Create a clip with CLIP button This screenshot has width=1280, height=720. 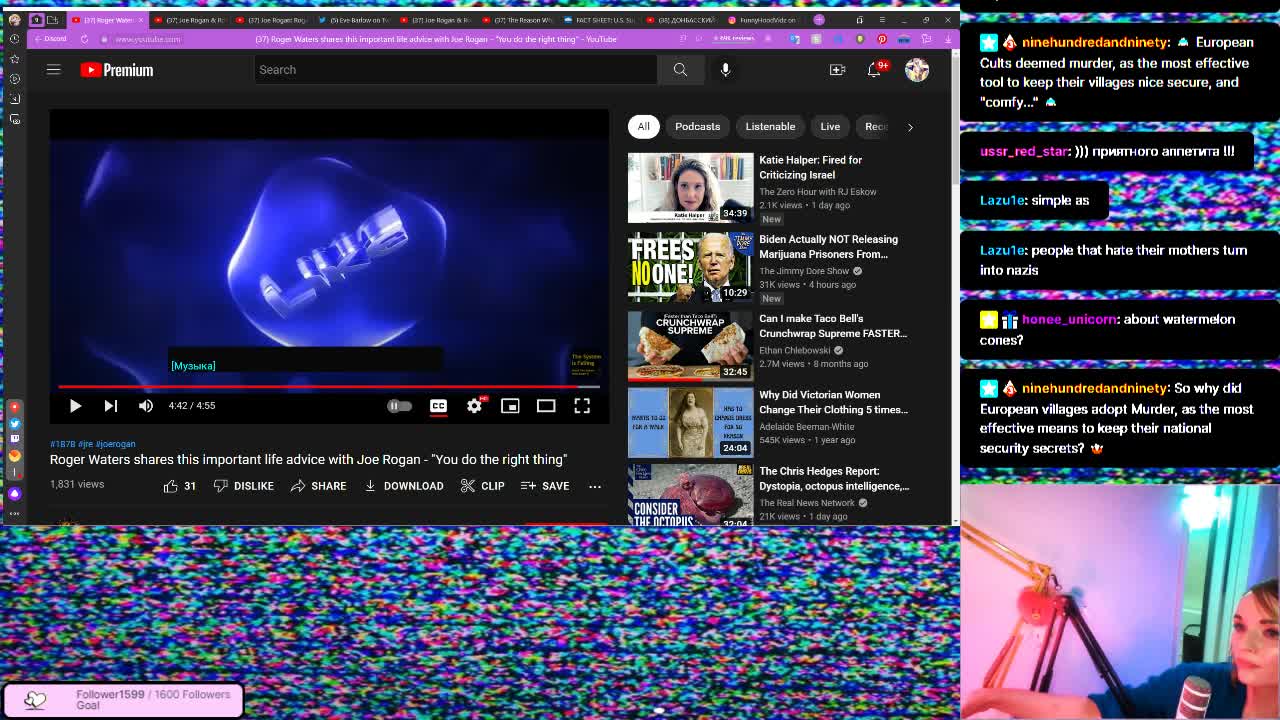(482, 486)
